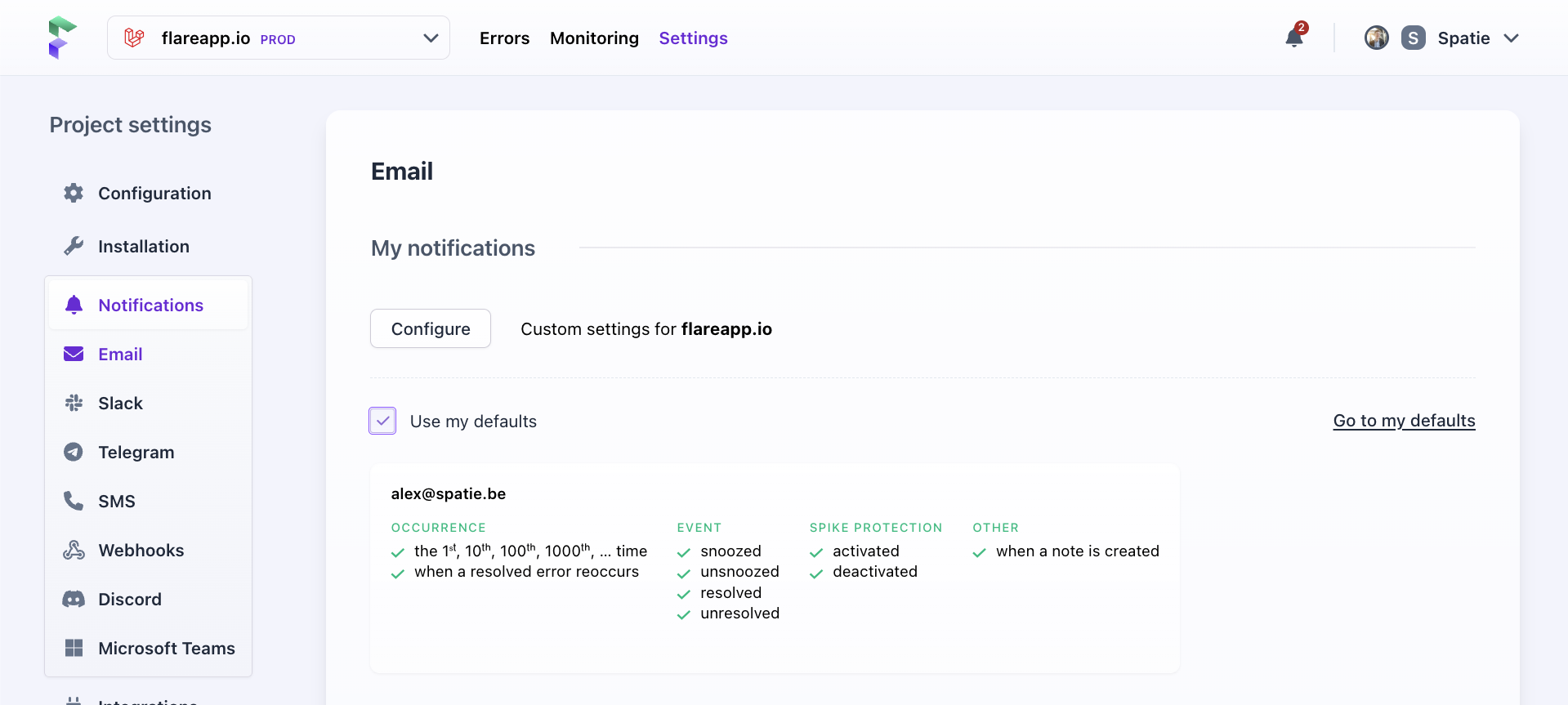Click the 'the 1st, 10th, 100th' occurrence entry

tap(530, 551)
